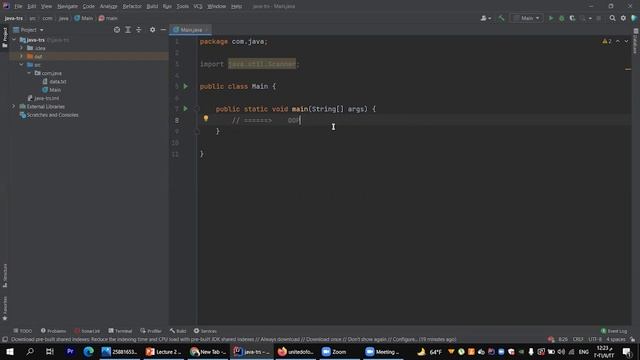Open the Analyze menu
Viewport: 640px width, 360px height.
(x=108, y=6)
